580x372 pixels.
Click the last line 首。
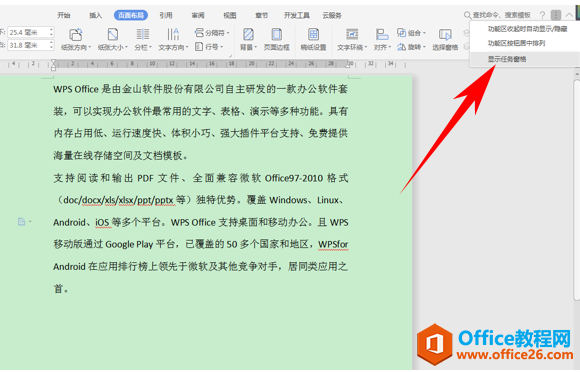pyautogui.click(x=61, y=289)
